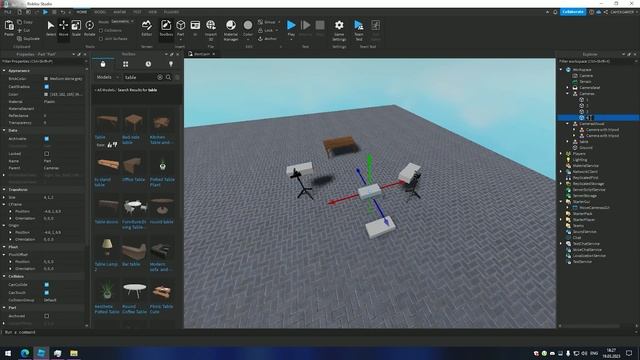Toggle the Collisions checkbox
Viewport: 640px width, 360px height.
(x=101, y=31)
